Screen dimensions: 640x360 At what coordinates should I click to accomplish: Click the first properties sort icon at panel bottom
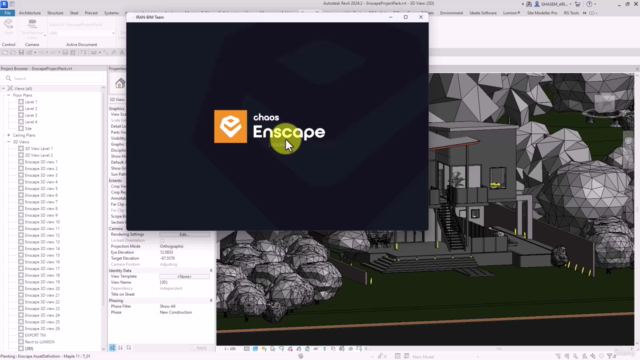click(x=112, y=348)
